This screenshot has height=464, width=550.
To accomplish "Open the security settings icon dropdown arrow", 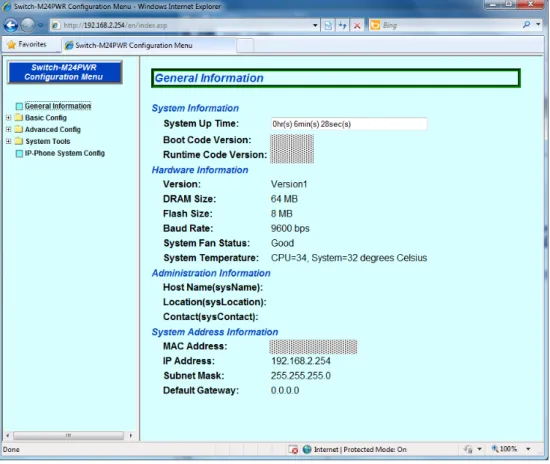I will point(479,449).
